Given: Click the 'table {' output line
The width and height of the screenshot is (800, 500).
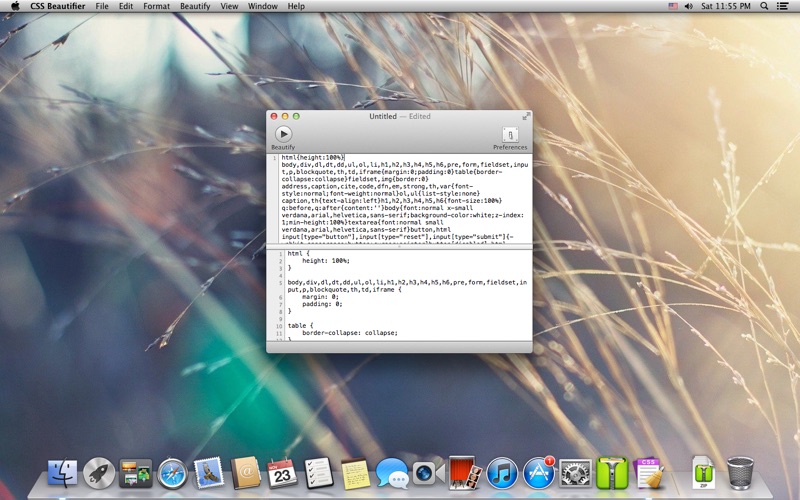Looking at the screenshot, I should [300, 326].
